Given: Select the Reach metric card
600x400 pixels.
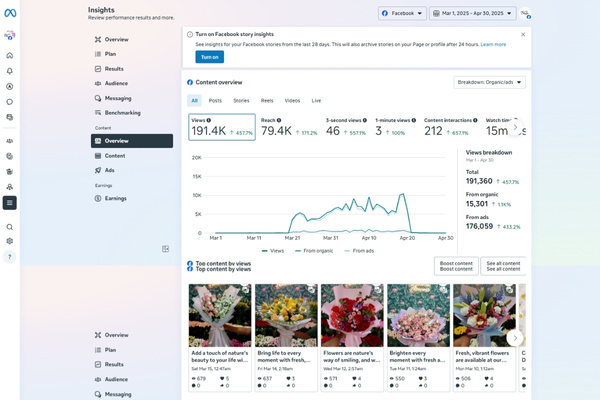Looking at the screenshot, I should click(x=289, y=127).
